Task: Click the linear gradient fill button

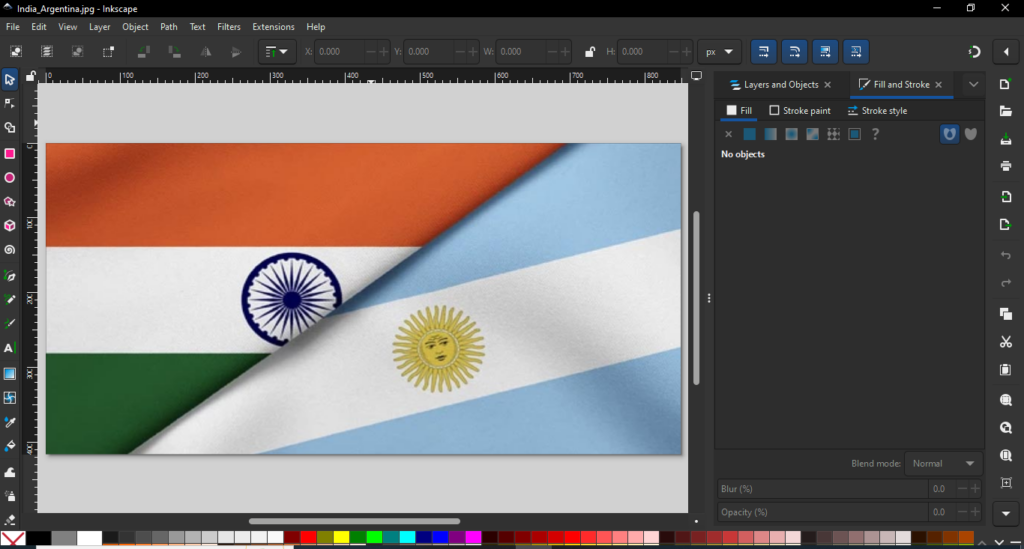Action: [x=771, y=134]
